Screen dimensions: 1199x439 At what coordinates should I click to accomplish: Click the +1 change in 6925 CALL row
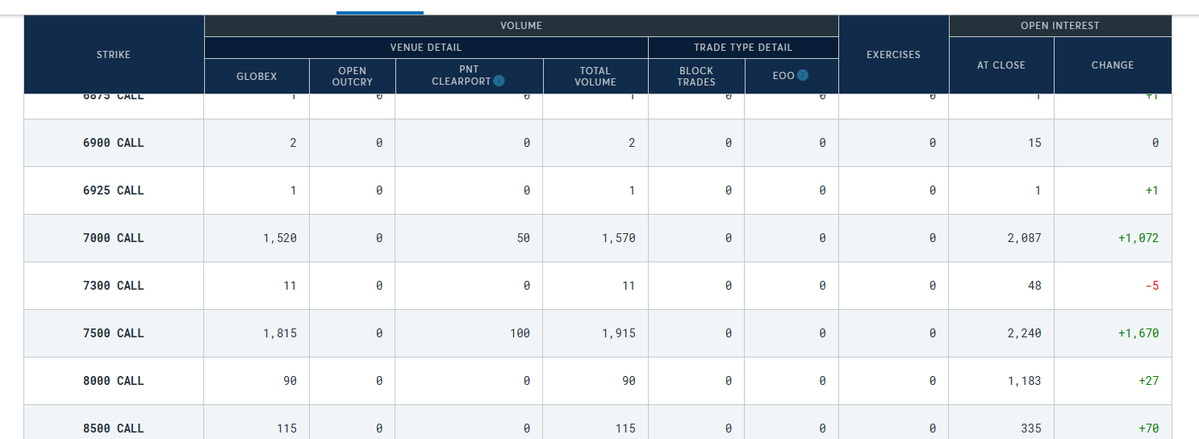1152,190
